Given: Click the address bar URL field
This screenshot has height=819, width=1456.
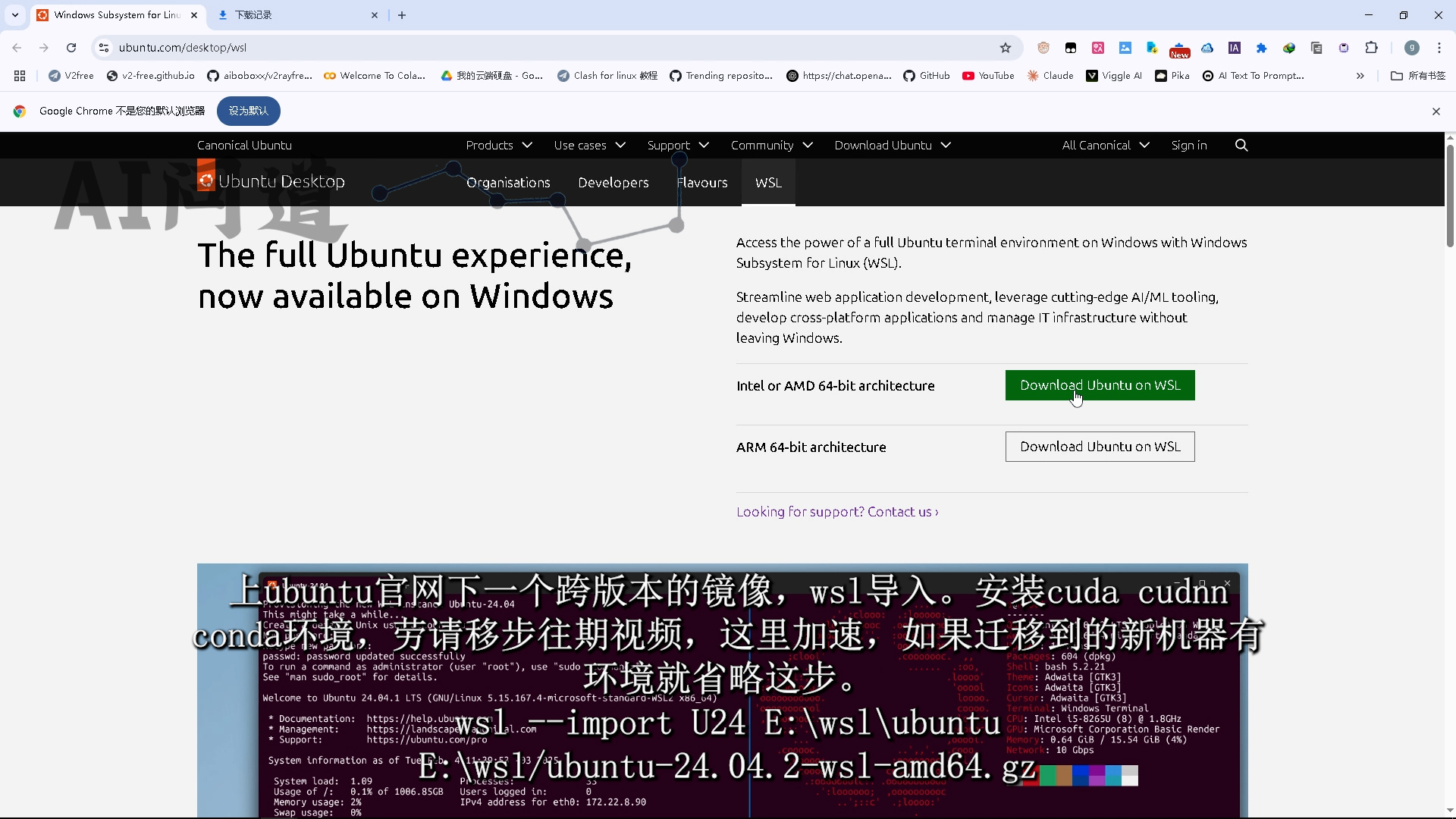Looking at the screenshot, I should tap(531, 48).
